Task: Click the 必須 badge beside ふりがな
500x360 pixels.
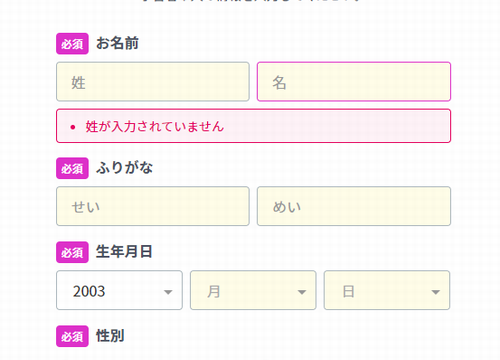Action: coord(72,168)
